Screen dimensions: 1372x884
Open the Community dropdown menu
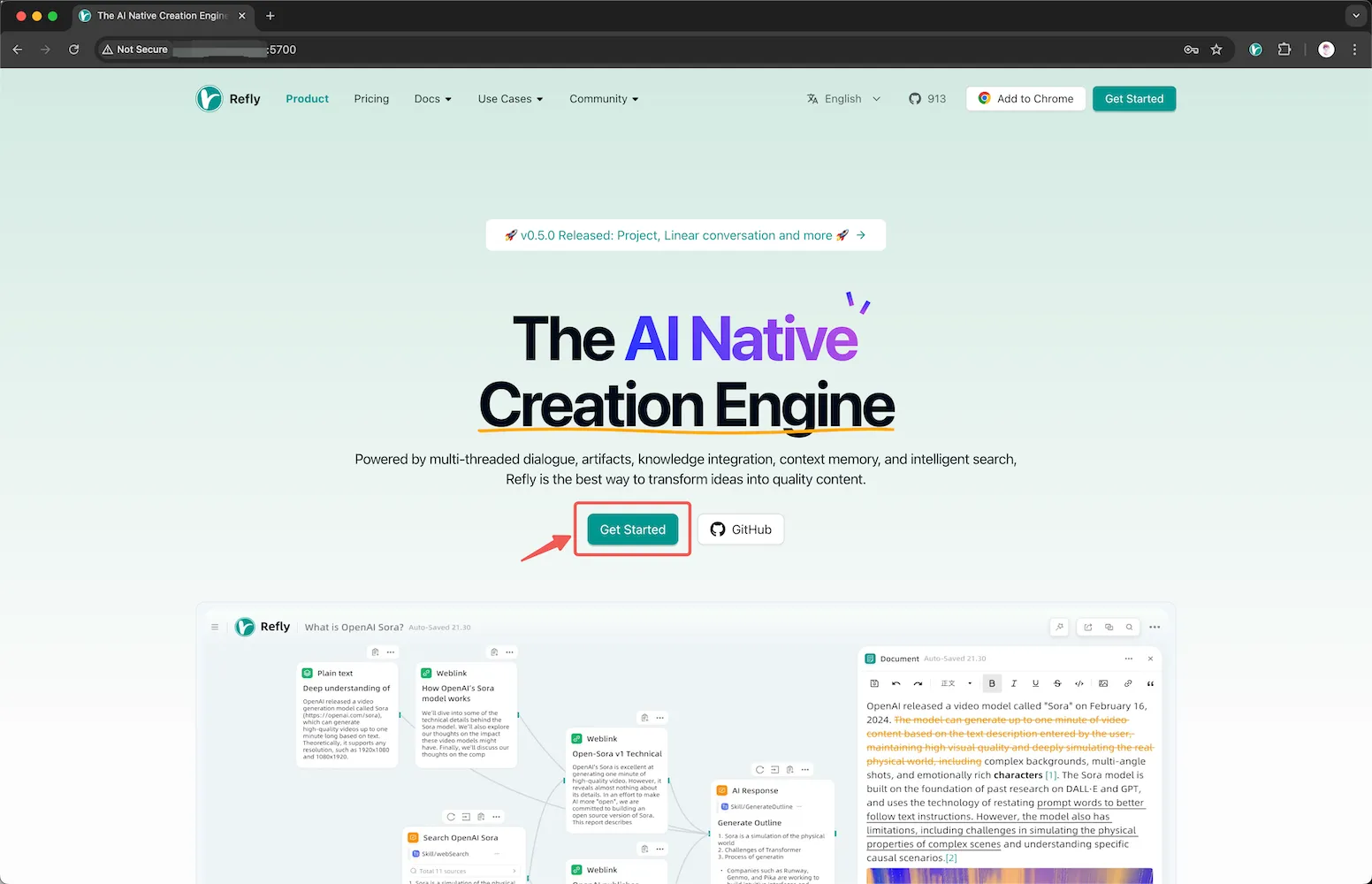tap(604, 99)
